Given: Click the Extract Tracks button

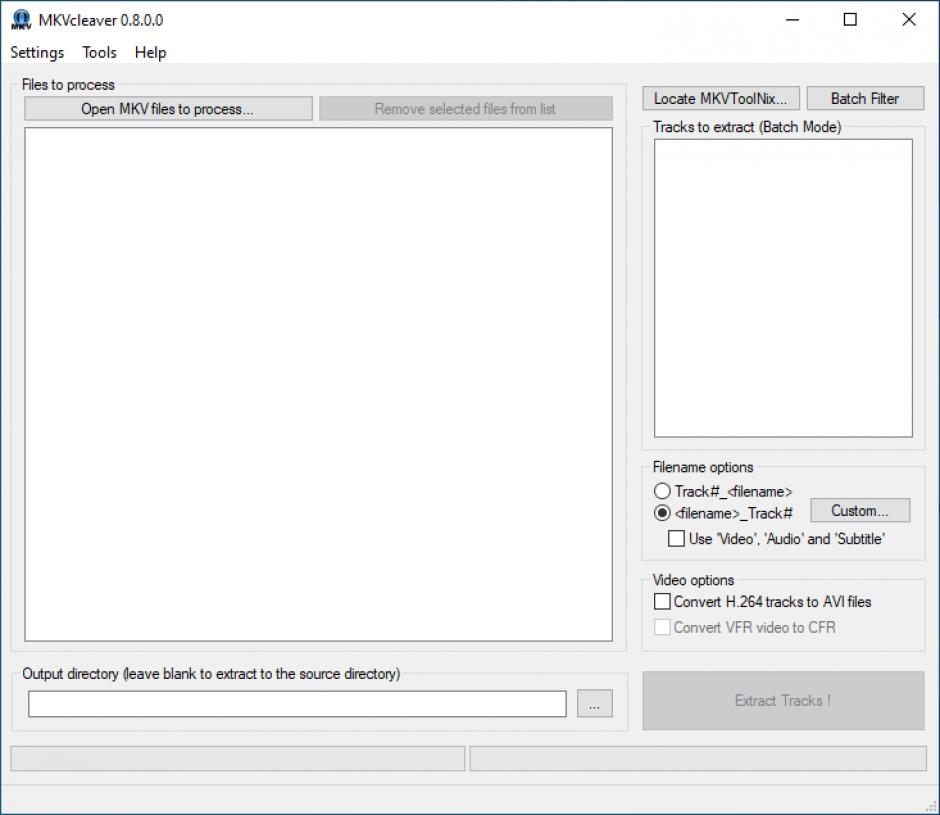Looking at the screenshot, I should [x=783, y=700].
